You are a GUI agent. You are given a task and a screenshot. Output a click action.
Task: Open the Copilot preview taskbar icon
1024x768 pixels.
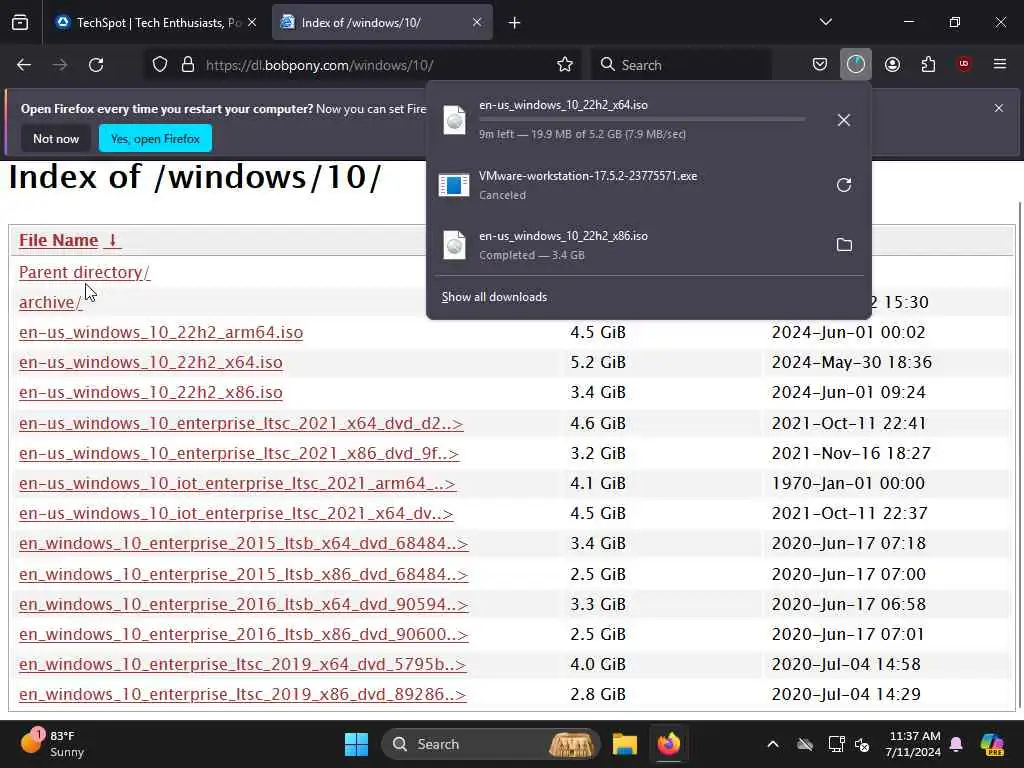pos(993,744)
